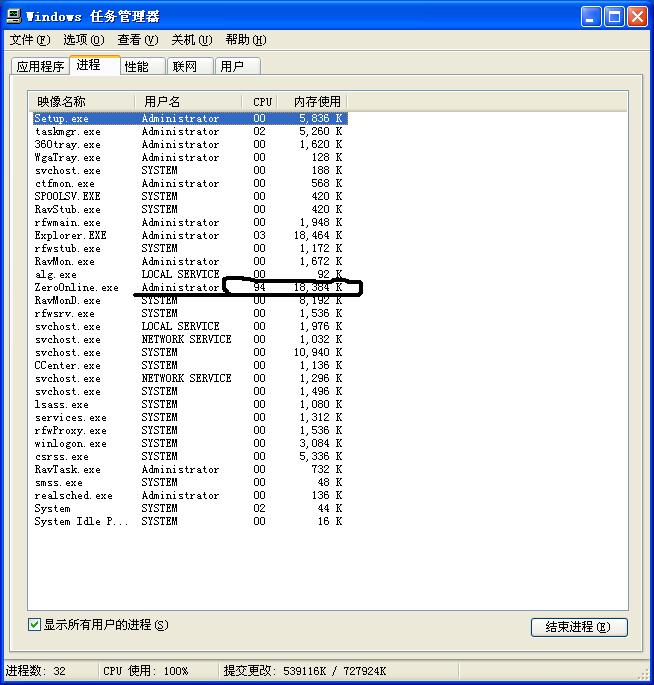Screen dimensions: 654x685
Task: Open the 关机(U) menu
Action: coord(192,40)
